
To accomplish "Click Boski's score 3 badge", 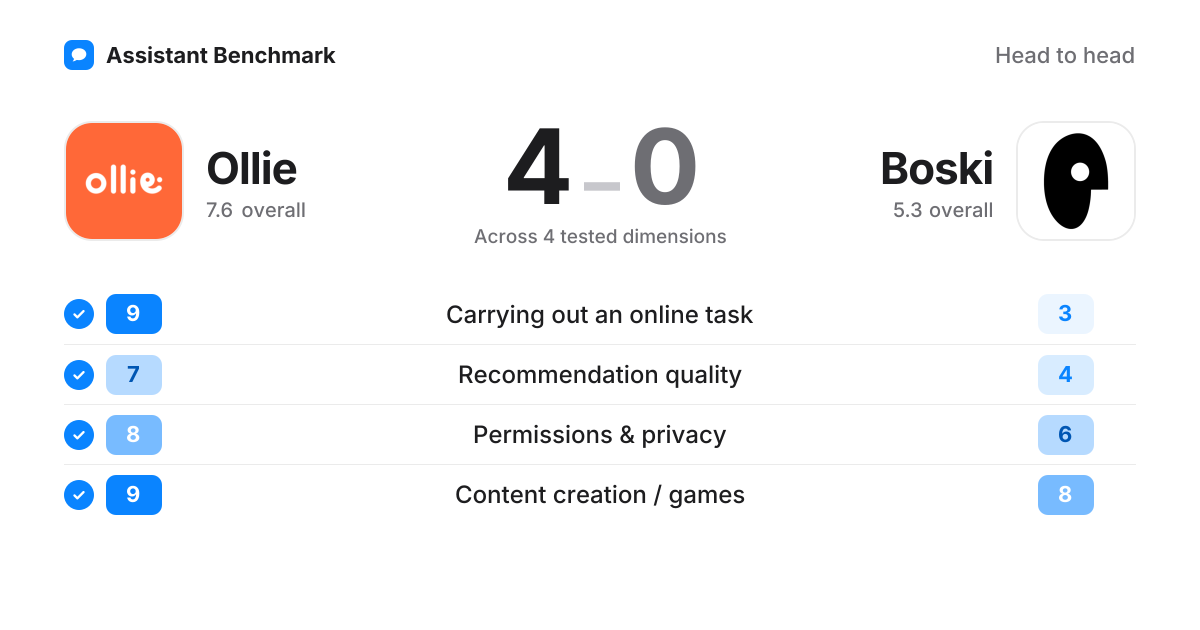I will [1066, 314].
